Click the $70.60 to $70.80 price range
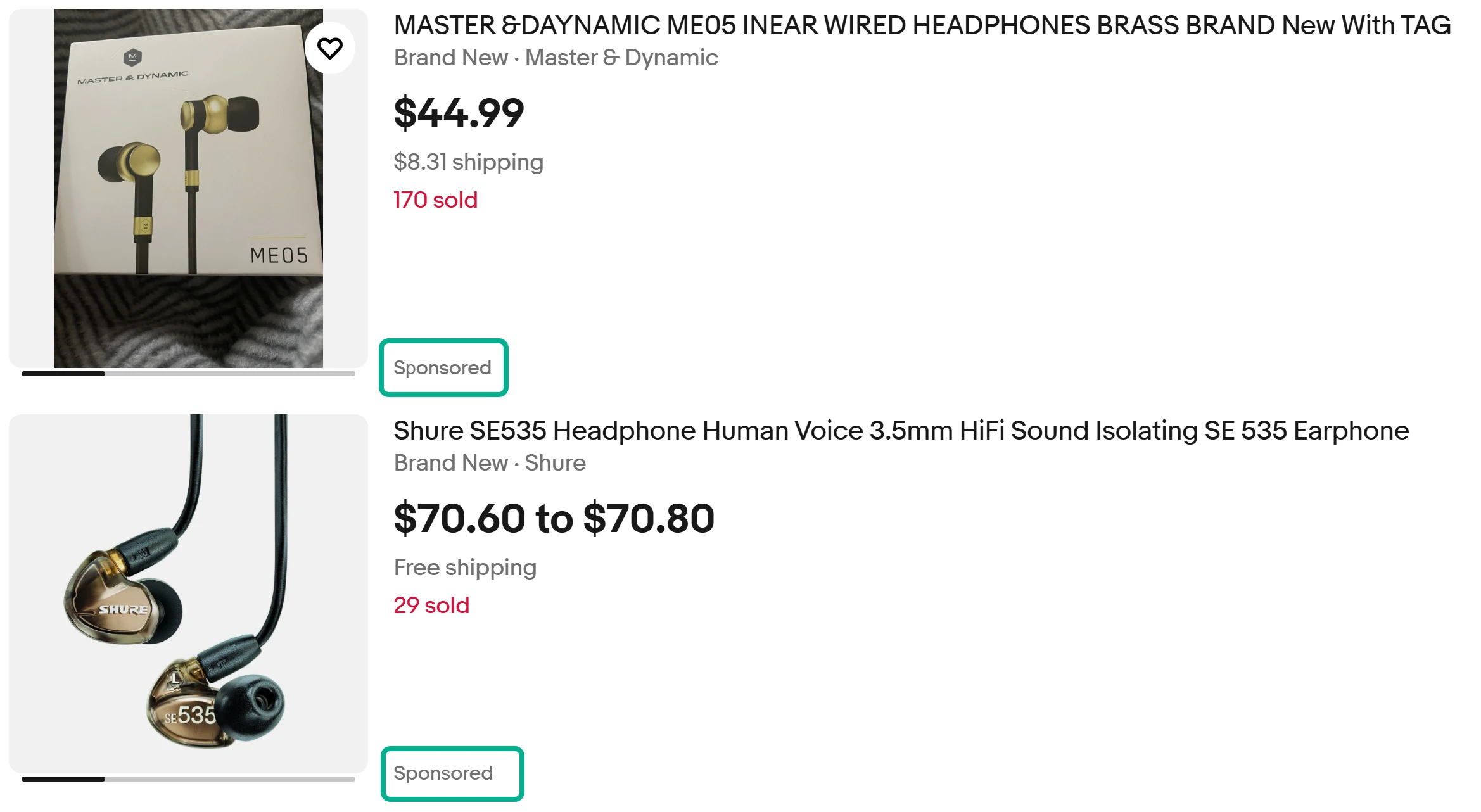 pos(554,519)
